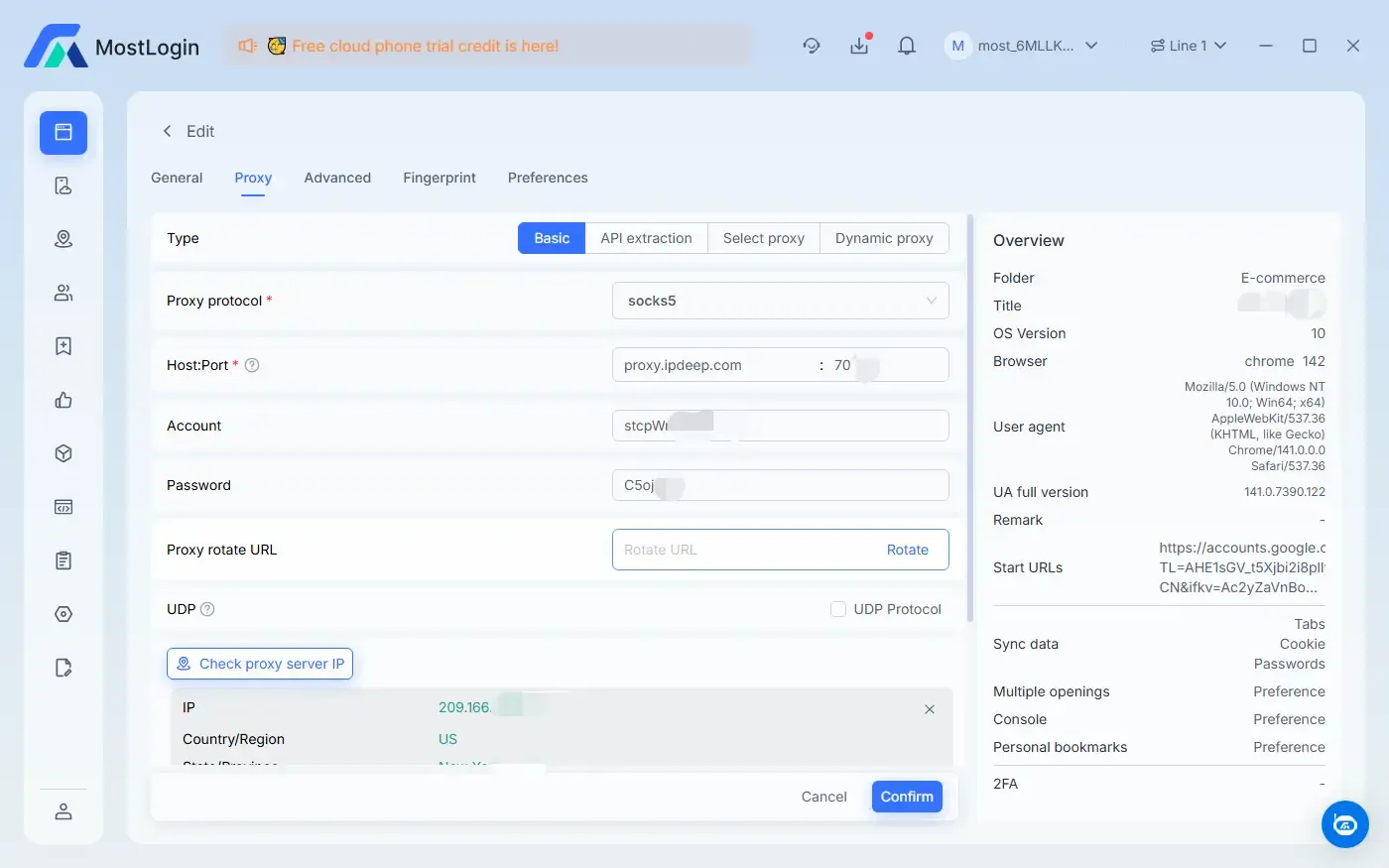The width and height of the screenshot is (1389, 868).
Task: Open the cube extensions sidebar icon
Action: tap(63, 453)
